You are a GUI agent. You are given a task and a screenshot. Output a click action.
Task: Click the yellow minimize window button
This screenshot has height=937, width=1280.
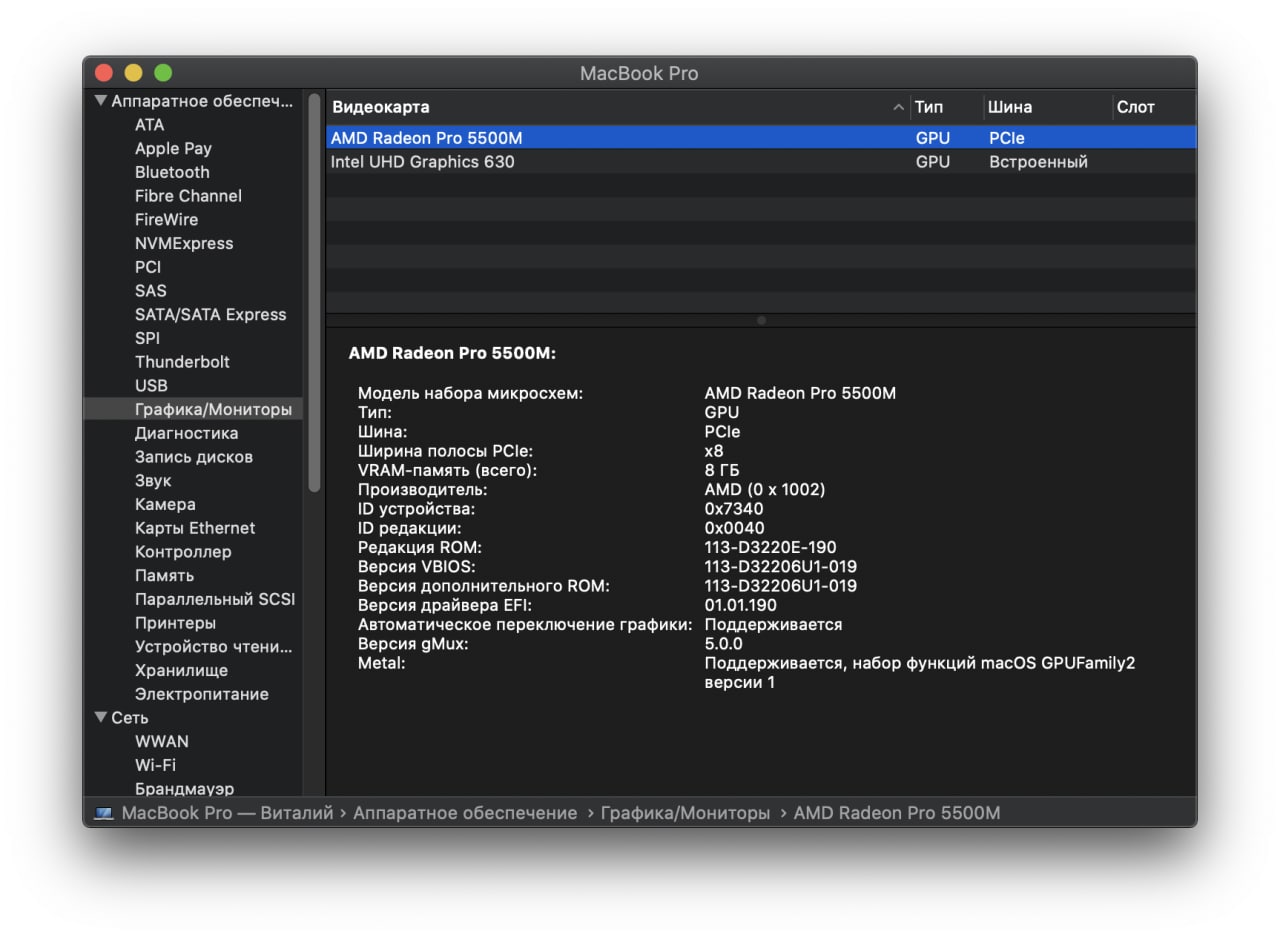point(133,73)
